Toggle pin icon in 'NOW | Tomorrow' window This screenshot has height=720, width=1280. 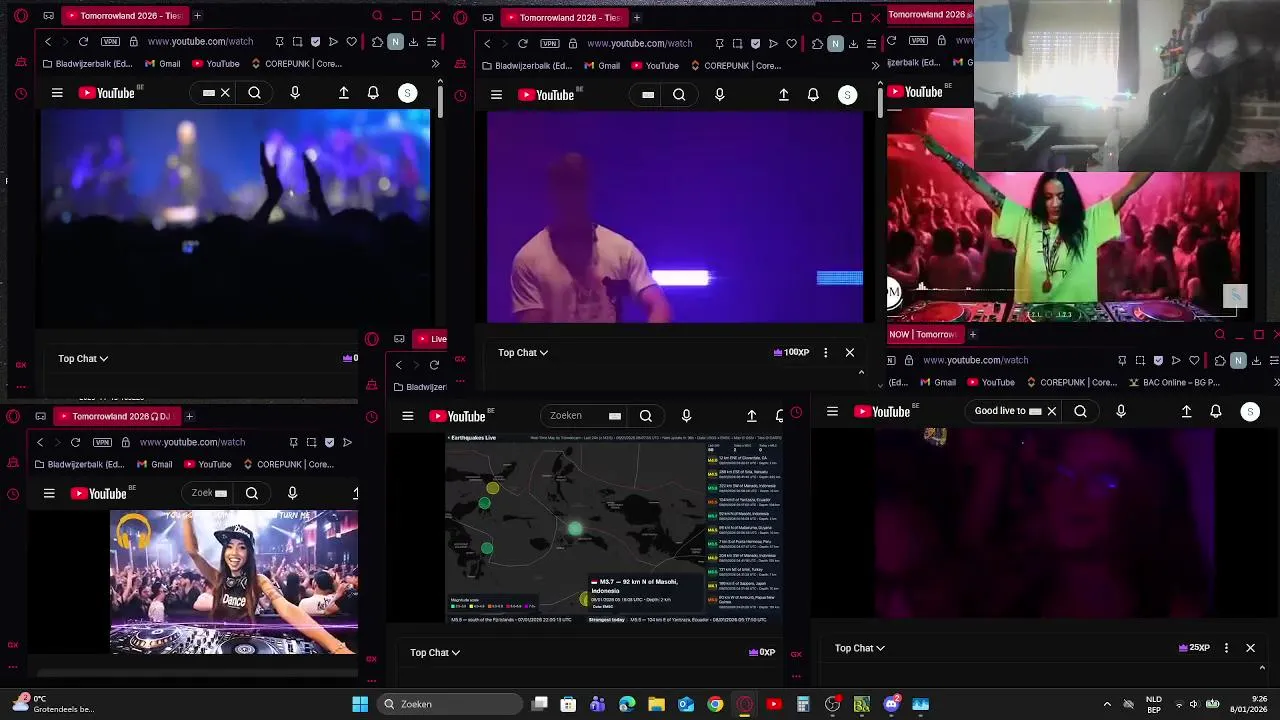1122,360
